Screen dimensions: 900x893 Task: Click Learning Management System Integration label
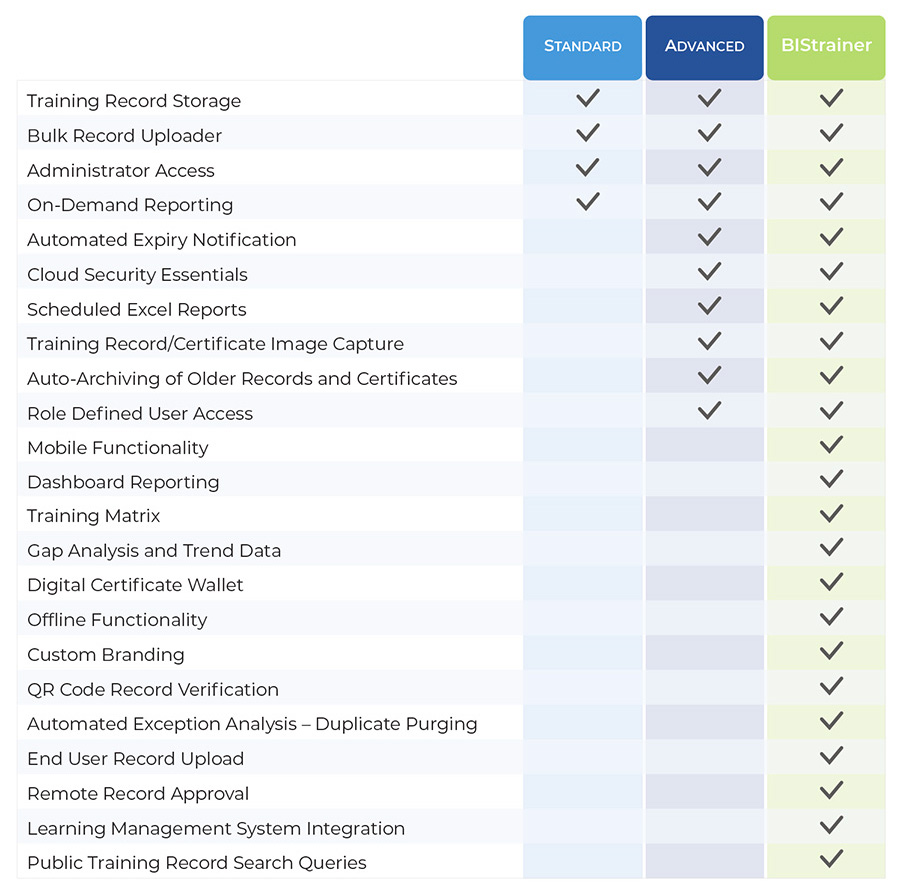[x=216, y=828]
